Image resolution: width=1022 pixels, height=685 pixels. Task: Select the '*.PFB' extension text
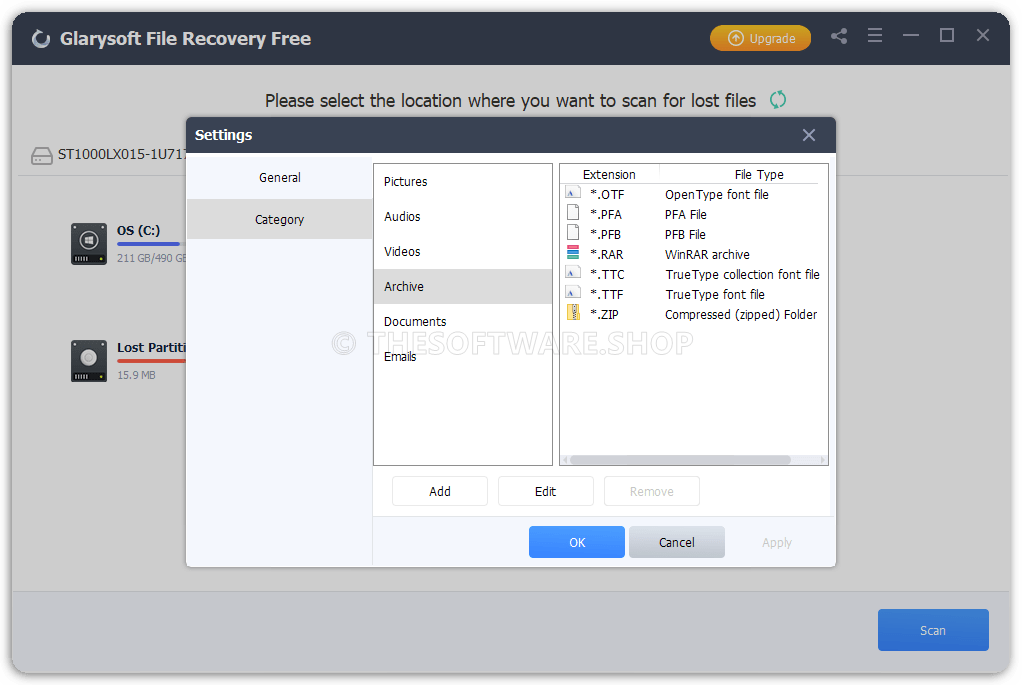[605, 235]
